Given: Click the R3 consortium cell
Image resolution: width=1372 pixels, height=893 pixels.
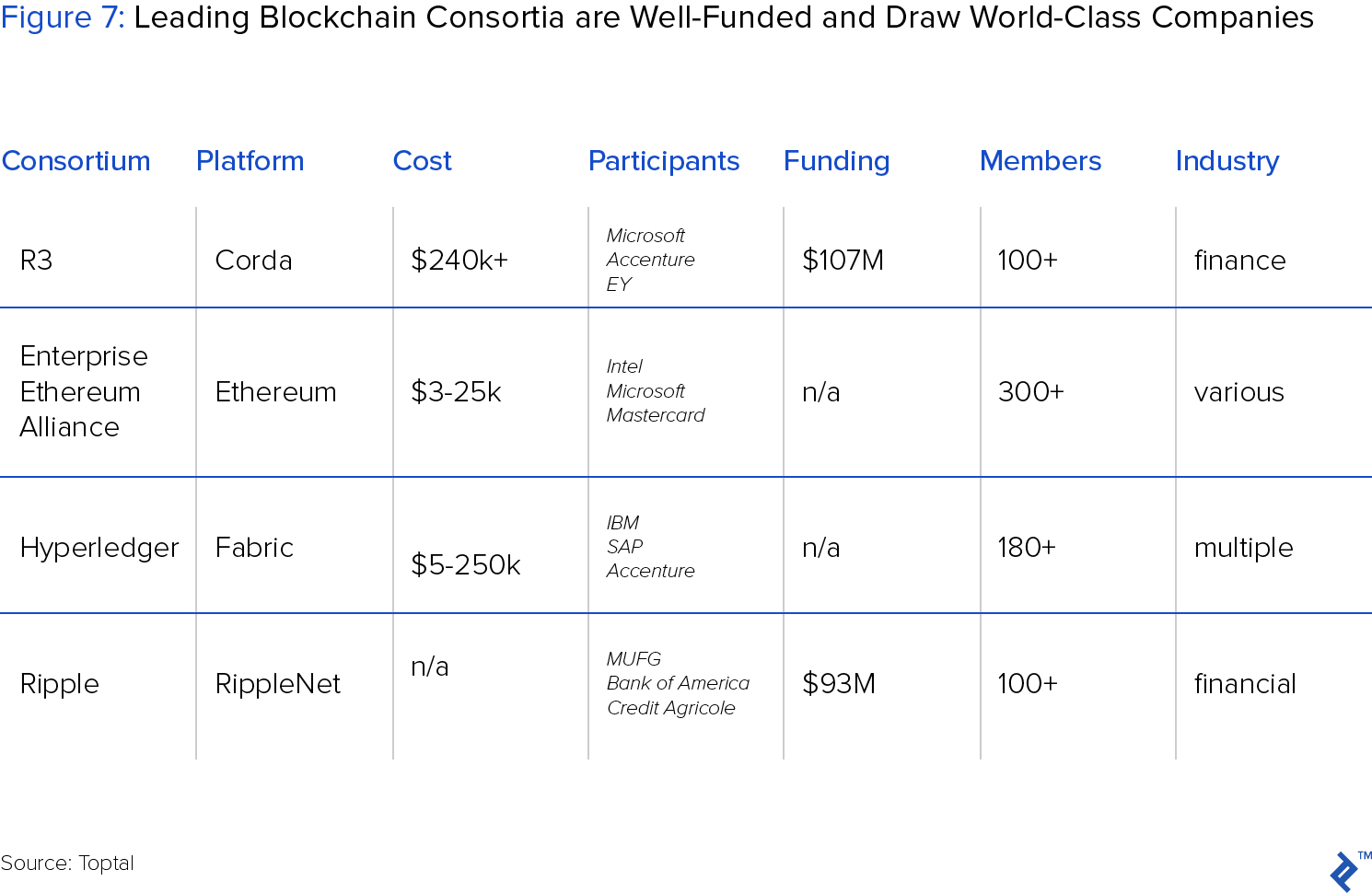Looking at the screenshot, I should point(36,261).
